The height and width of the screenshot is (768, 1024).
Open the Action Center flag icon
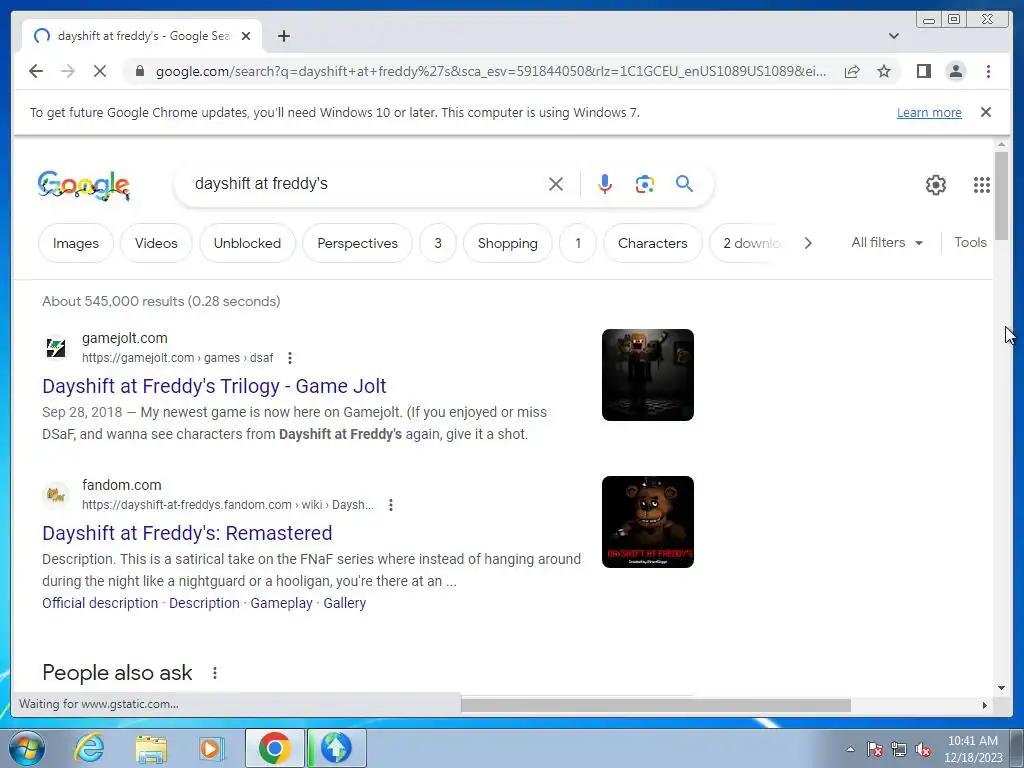875,750
